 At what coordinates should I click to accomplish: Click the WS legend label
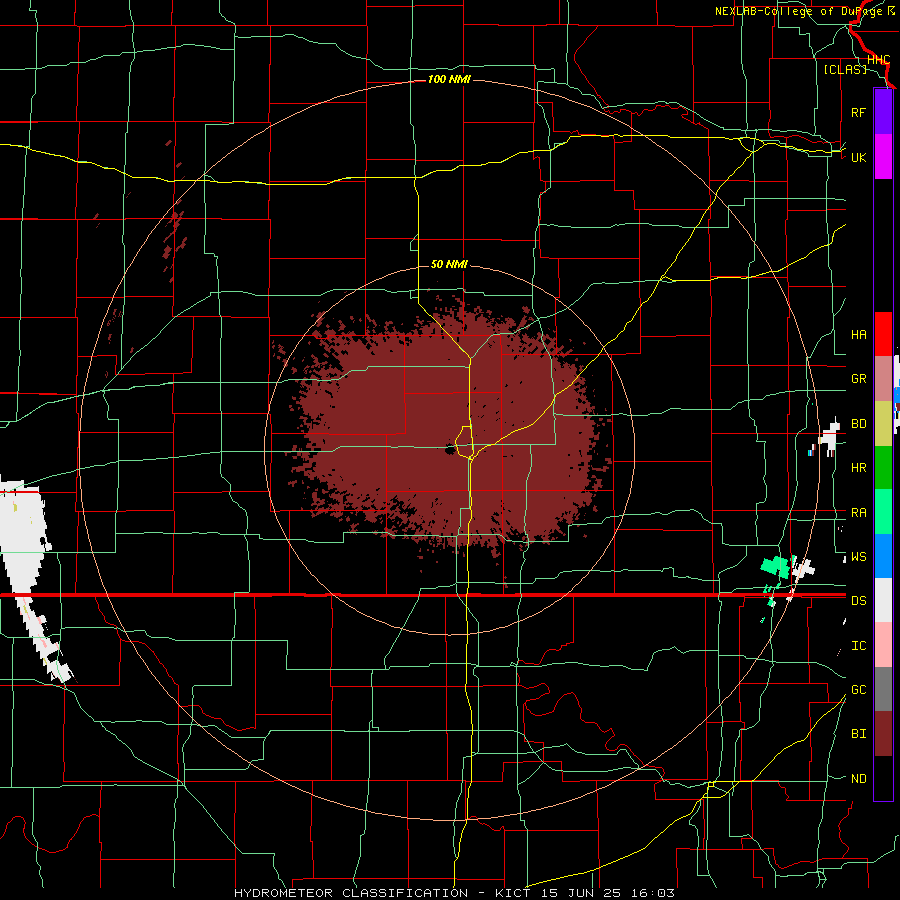coord(858,557)
